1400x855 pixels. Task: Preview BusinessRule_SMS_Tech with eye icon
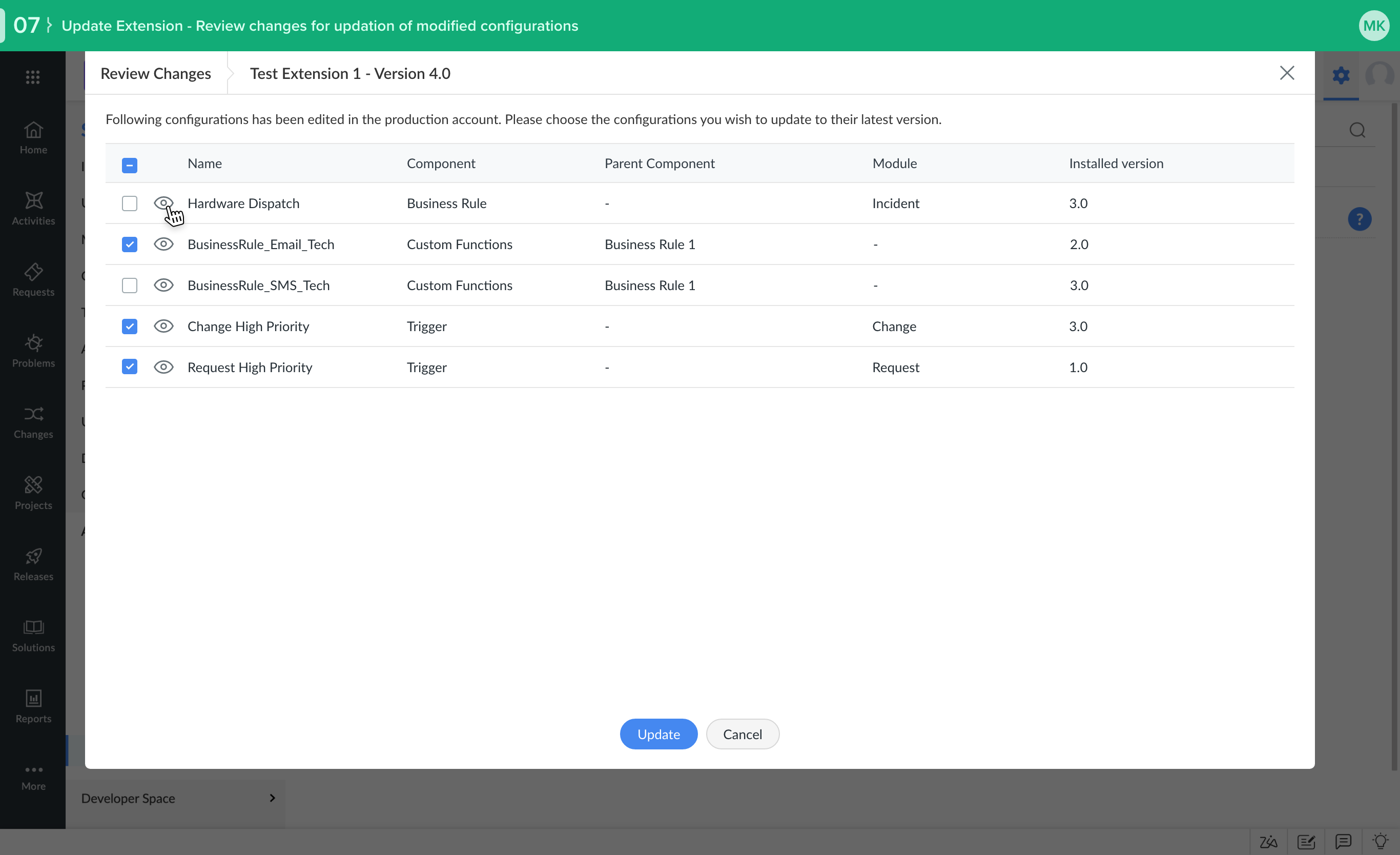163,285
